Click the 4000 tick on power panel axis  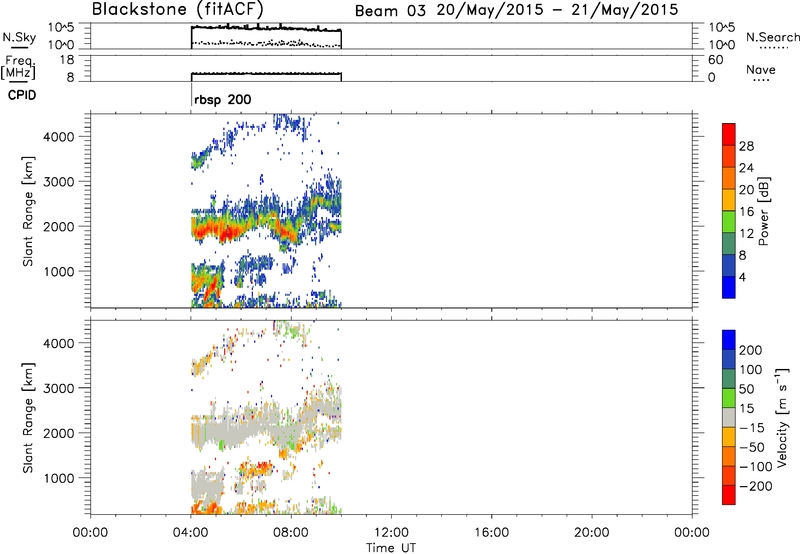59,137
